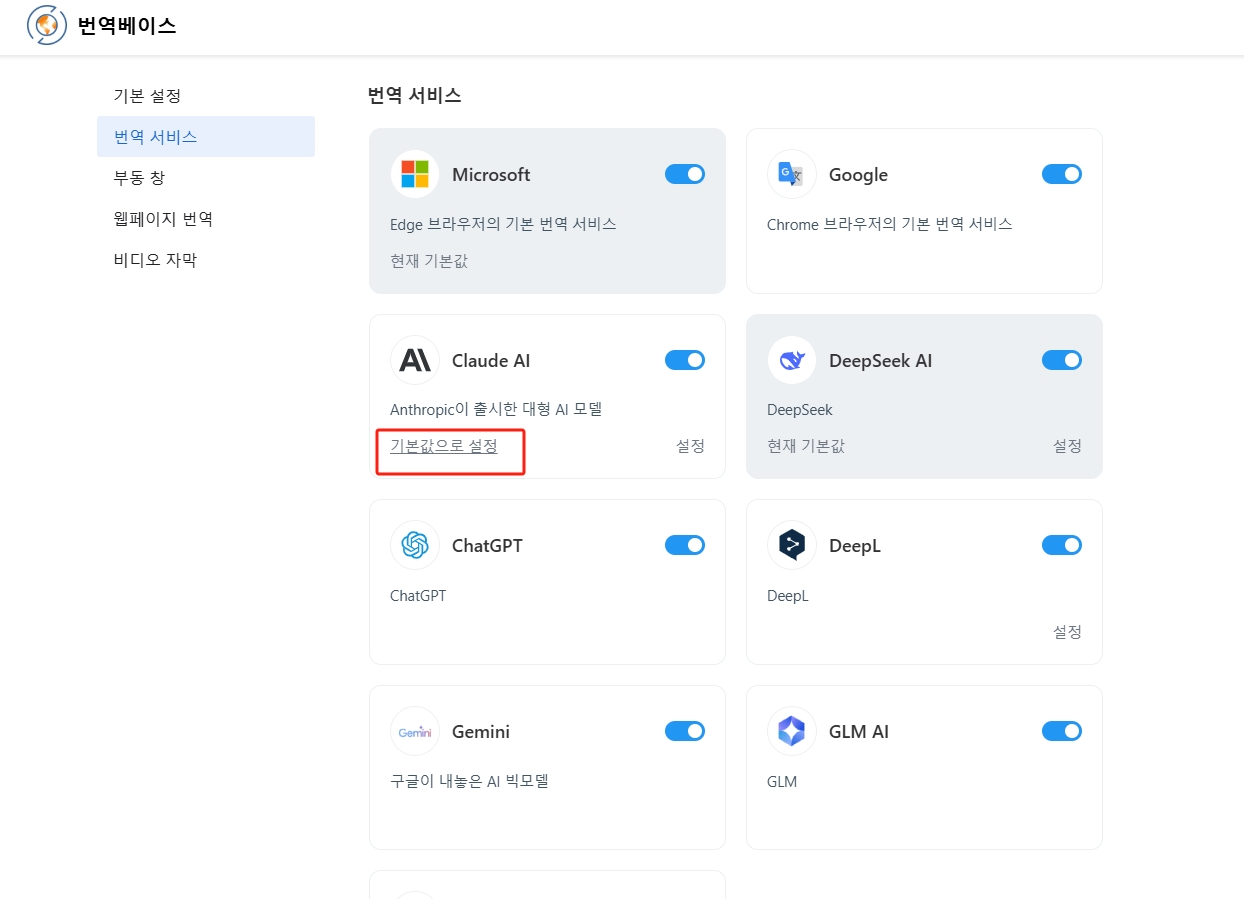Toggle the GLM AI service switch
This screenshot has width=1244, height=899.
point(1062,731)
